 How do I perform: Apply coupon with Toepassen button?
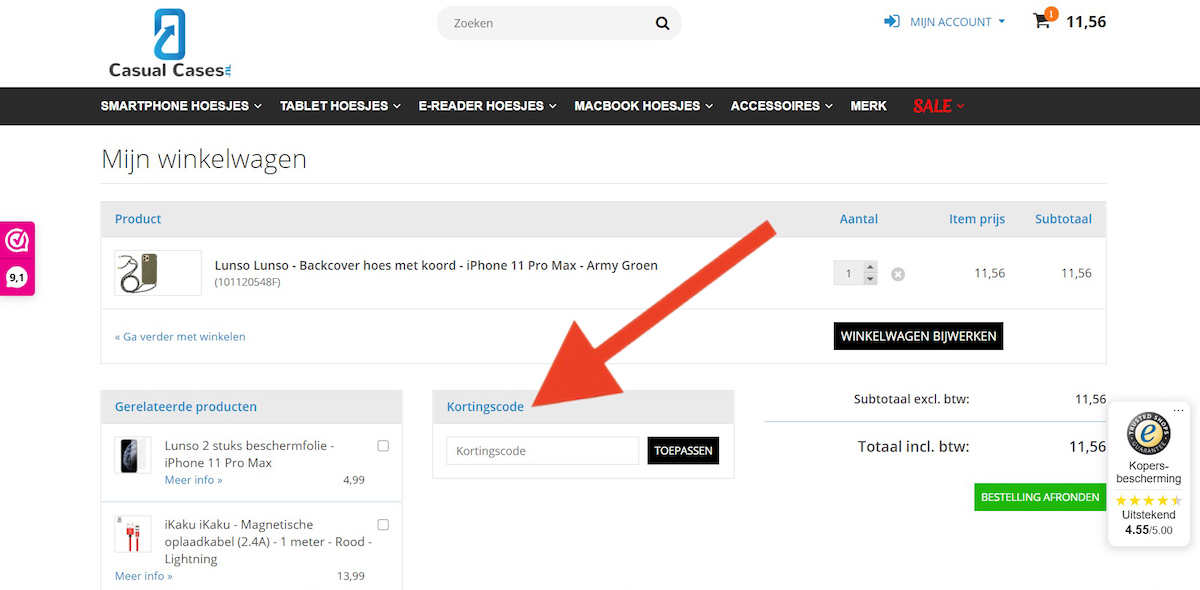(x=683, y=451)
